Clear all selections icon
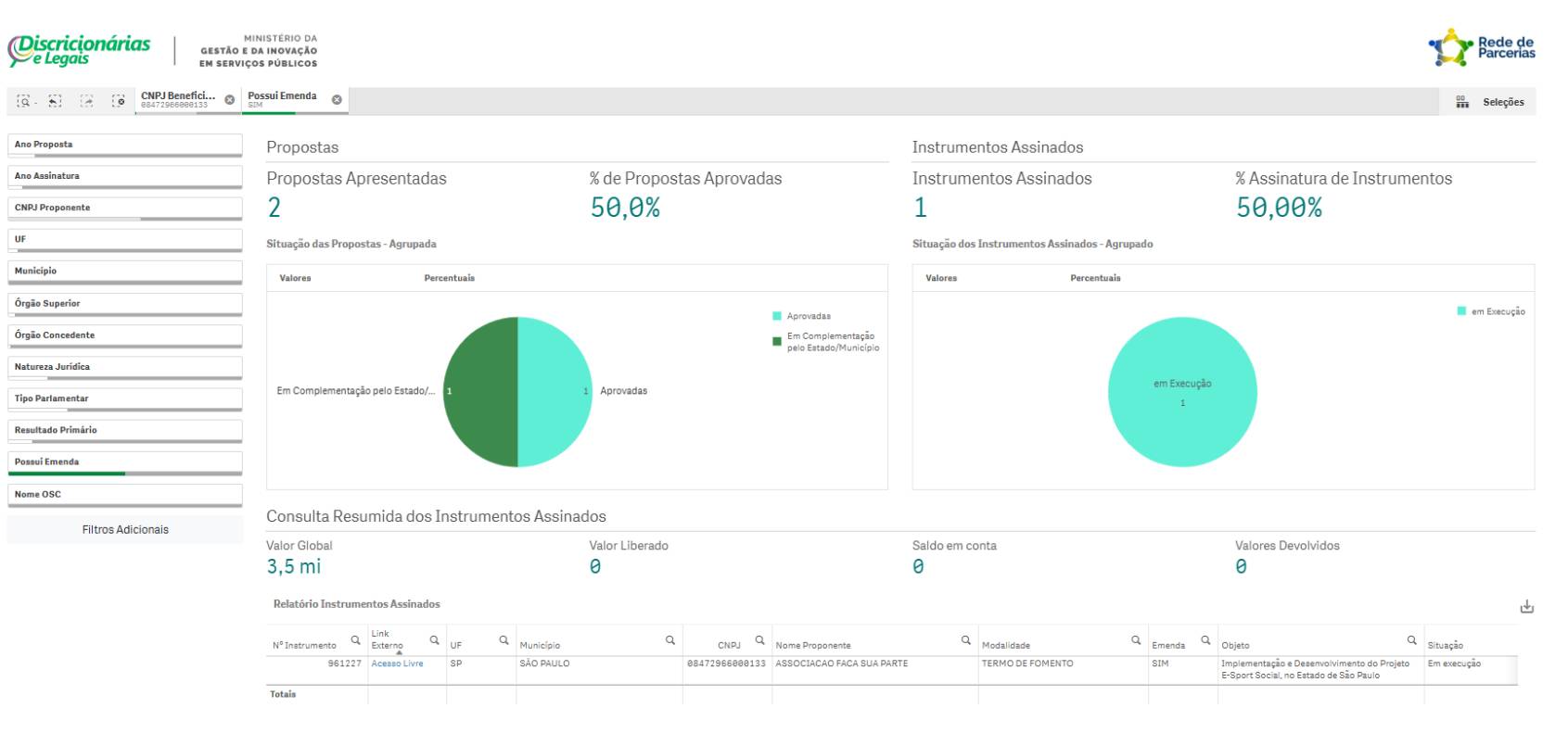Viewport: 1568px width, 733px height. (118, 101)
